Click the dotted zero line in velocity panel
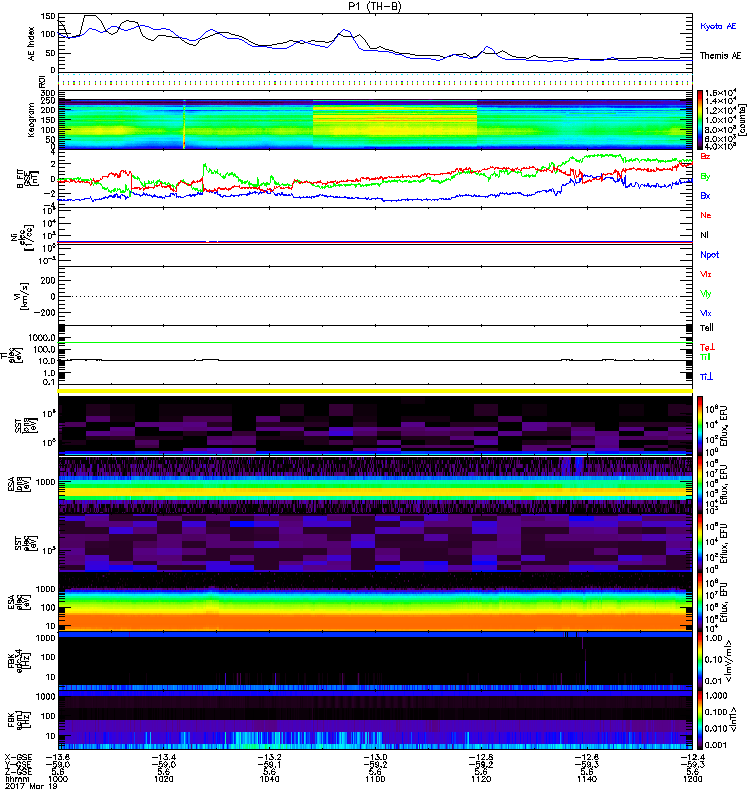Viewport: 750px width, 800px height. pos(375,296)
